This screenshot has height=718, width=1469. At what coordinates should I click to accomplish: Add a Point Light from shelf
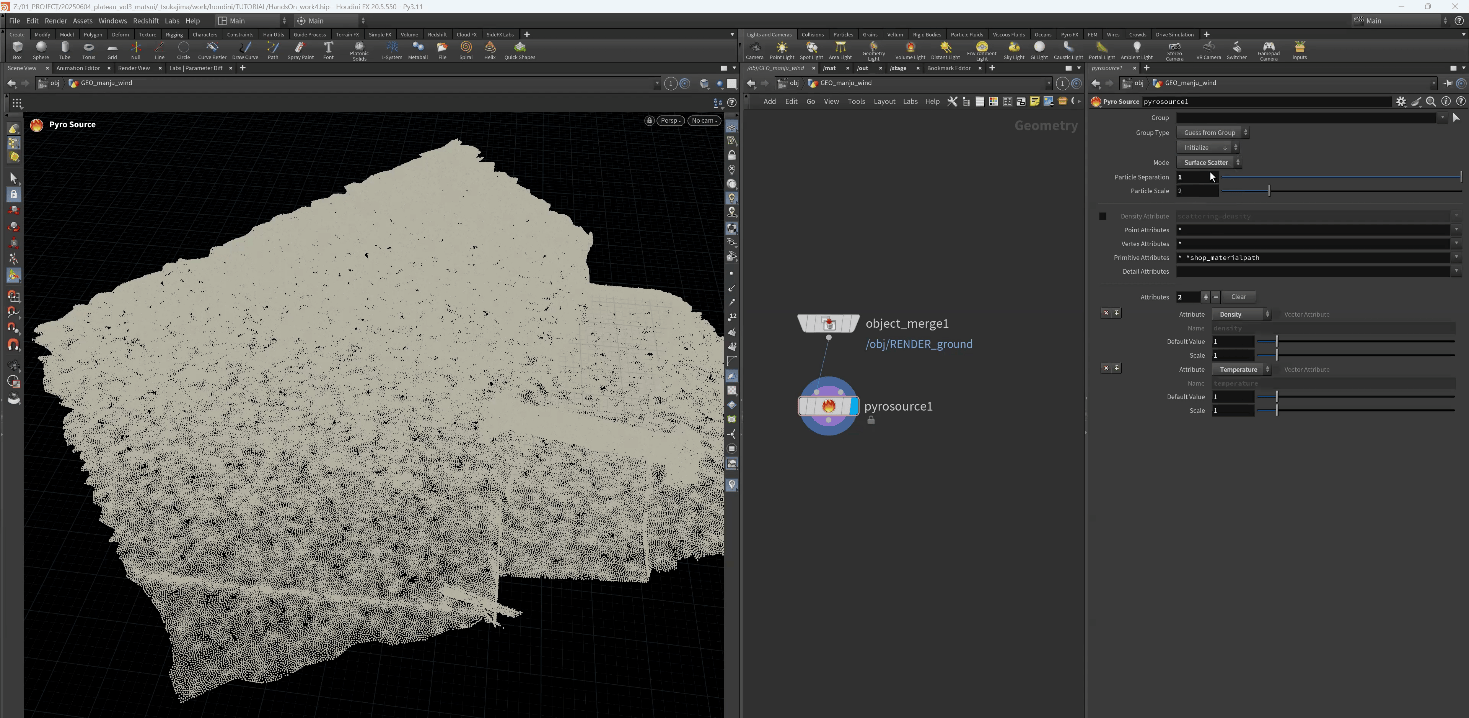(782, 48)
